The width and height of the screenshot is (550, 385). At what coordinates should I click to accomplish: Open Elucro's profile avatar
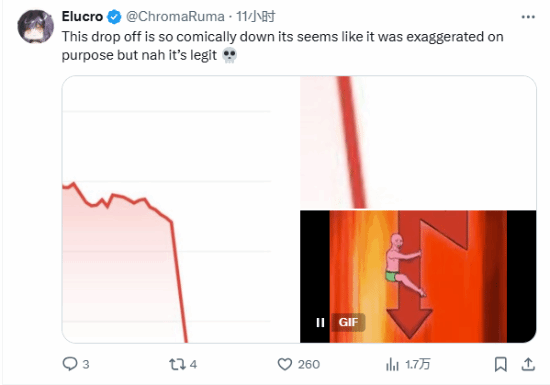[x=35, y=26]
